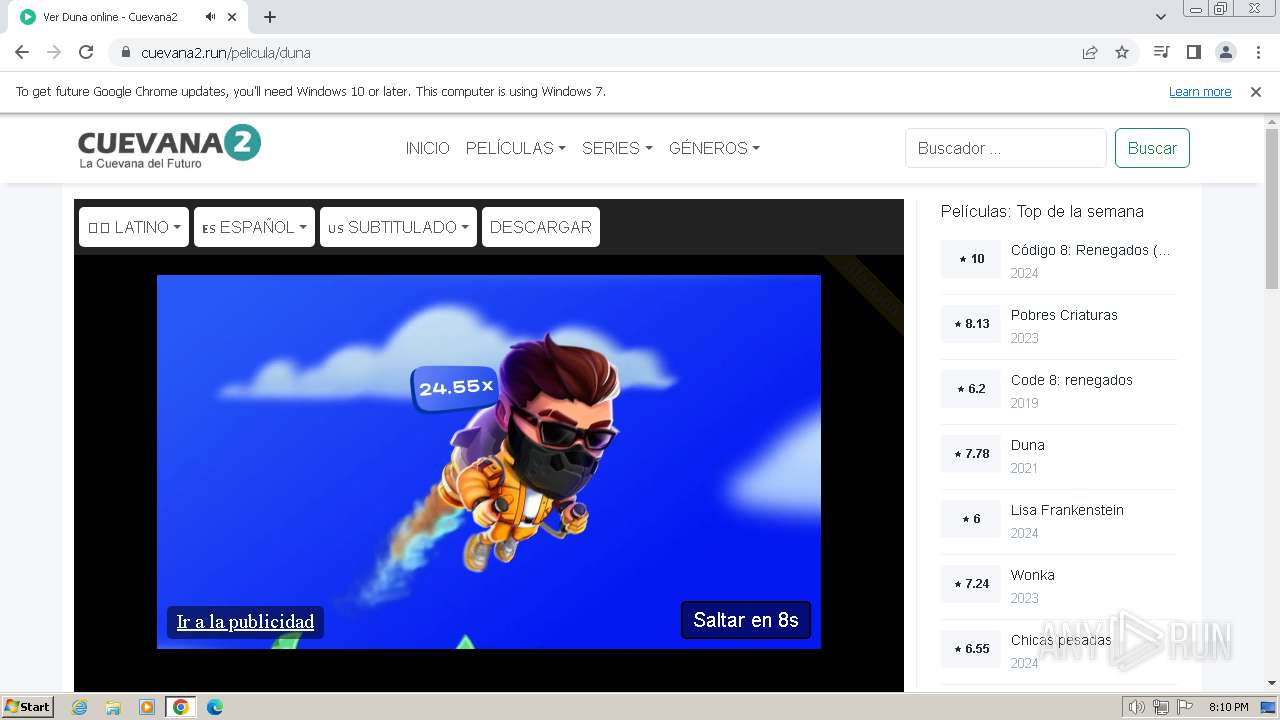The image size is (1280, 720).
Task: Click the Ir a la publicidad link
Action: [x=245, y=622]
